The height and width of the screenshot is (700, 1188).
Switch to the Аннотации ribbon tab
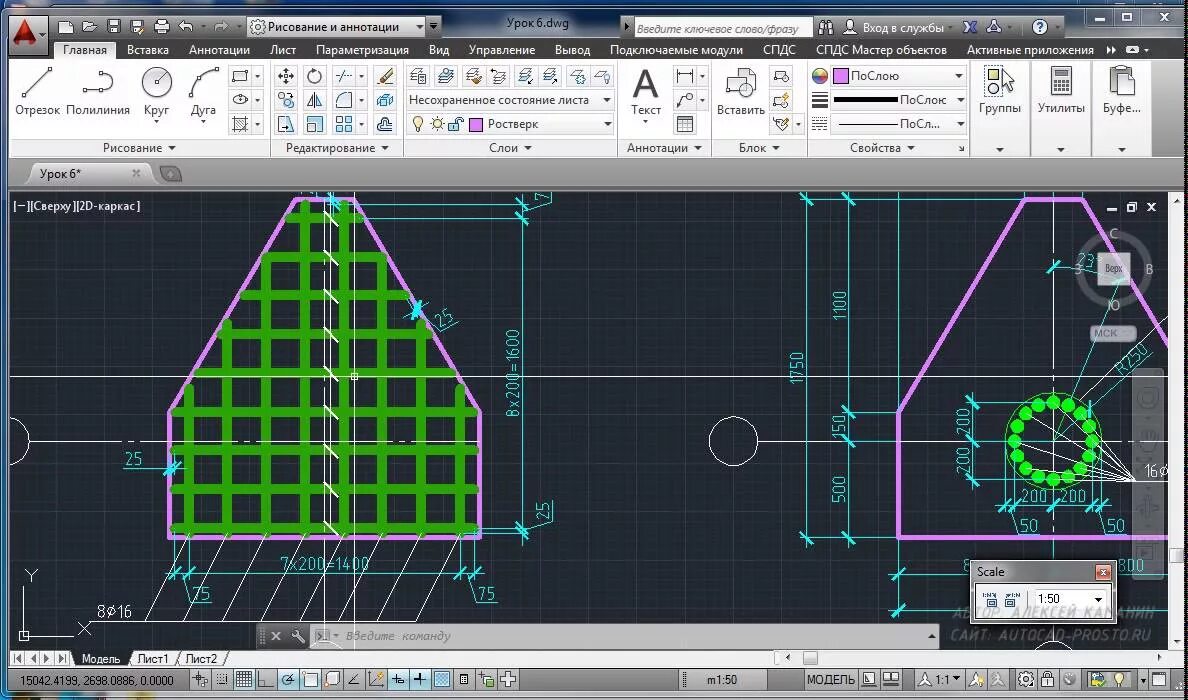click(219, 50)
